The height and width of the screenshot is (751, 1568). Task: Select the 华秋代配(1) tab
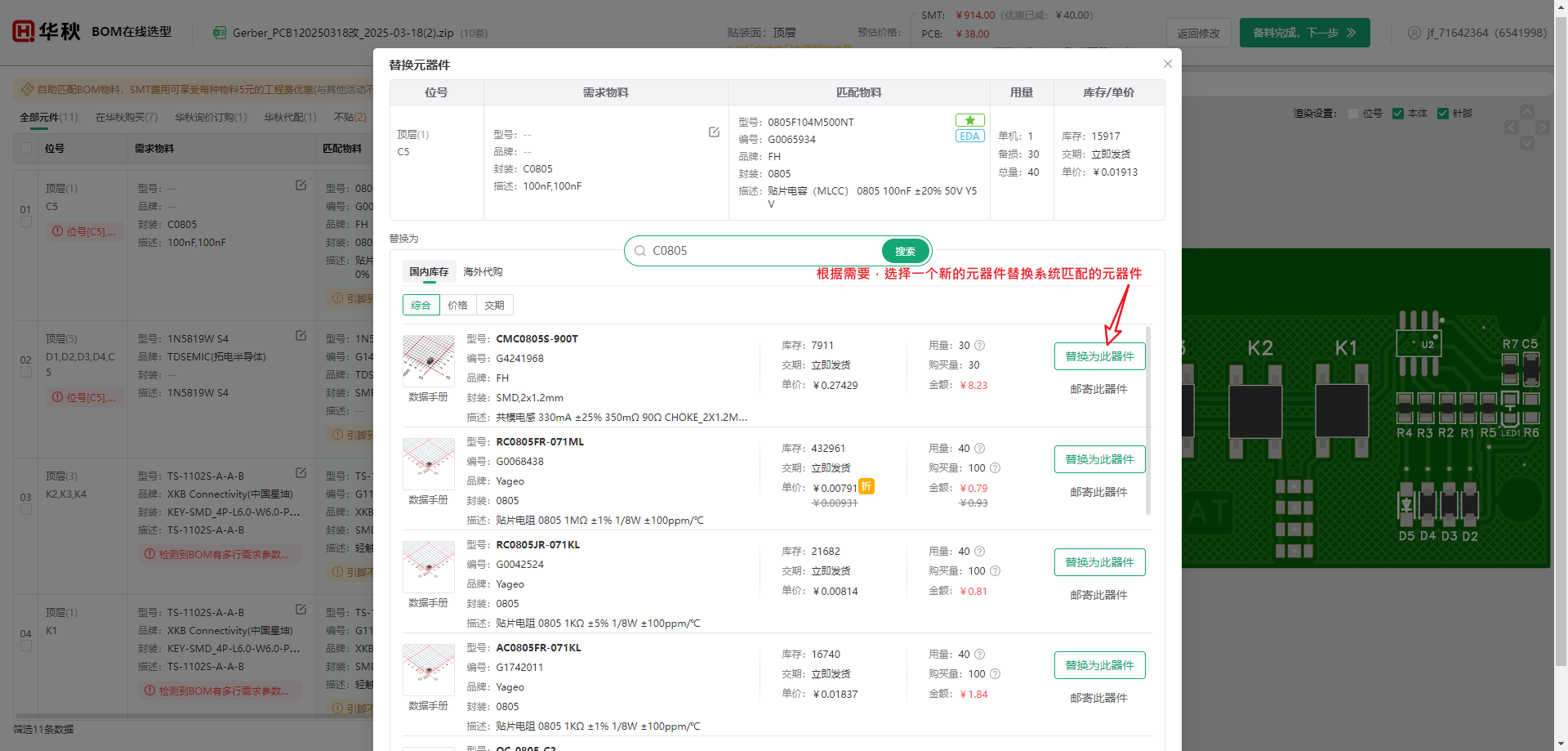pyautogui.click(x=290, y=118)
